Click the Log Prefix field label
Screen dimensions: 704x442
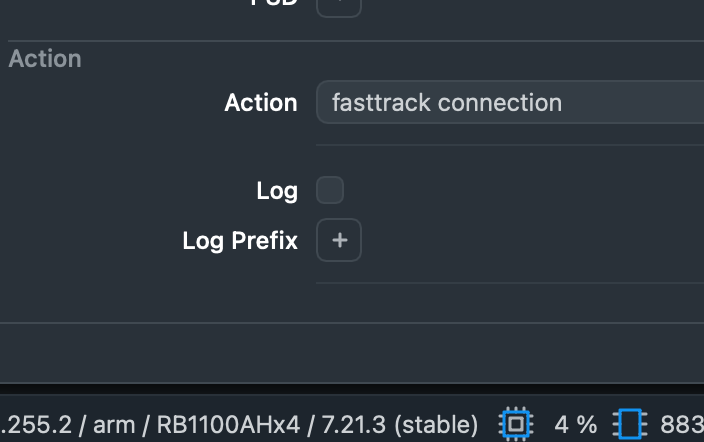click(240, 241)
